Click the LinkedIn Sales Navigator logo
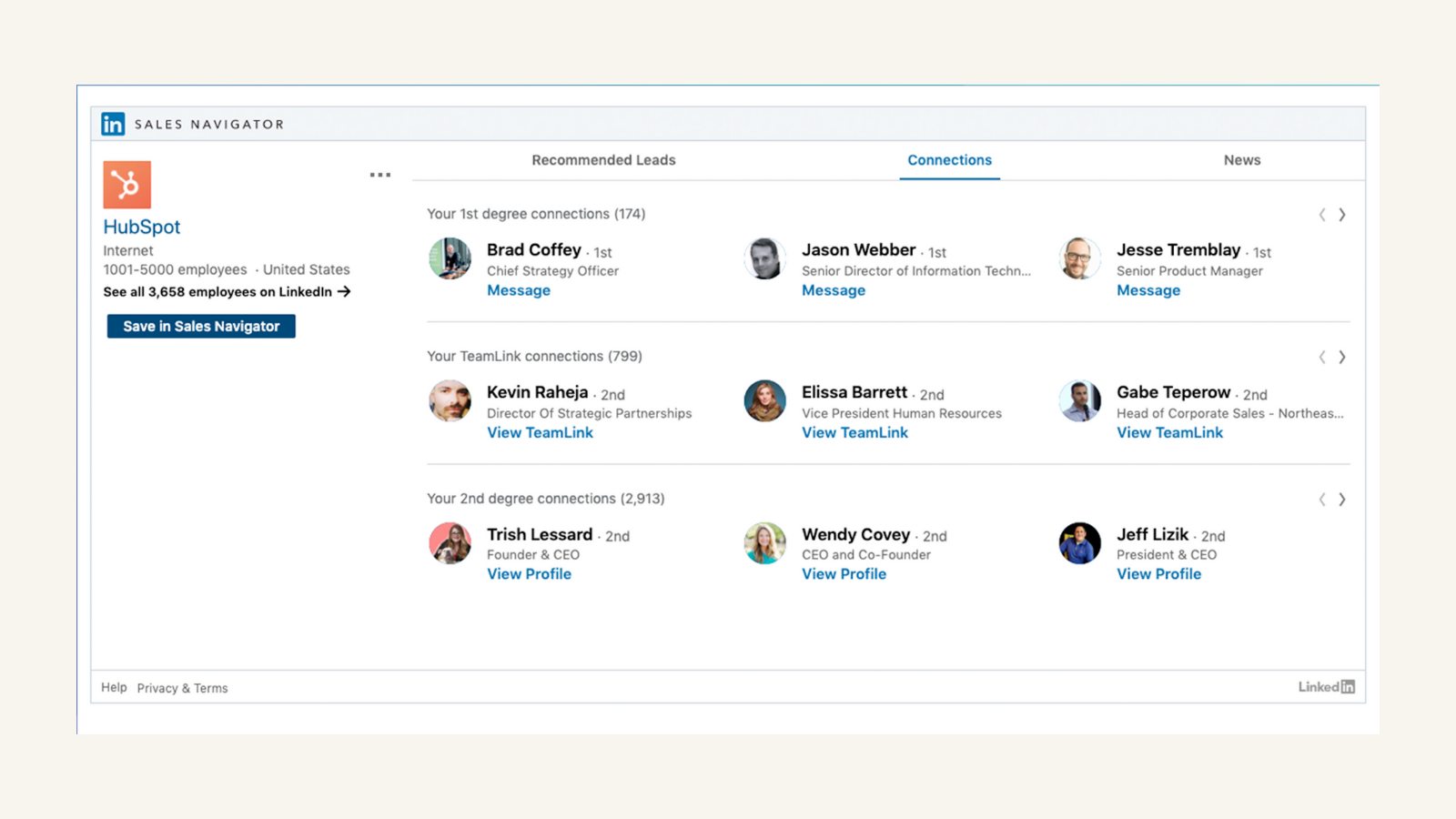 112,123
